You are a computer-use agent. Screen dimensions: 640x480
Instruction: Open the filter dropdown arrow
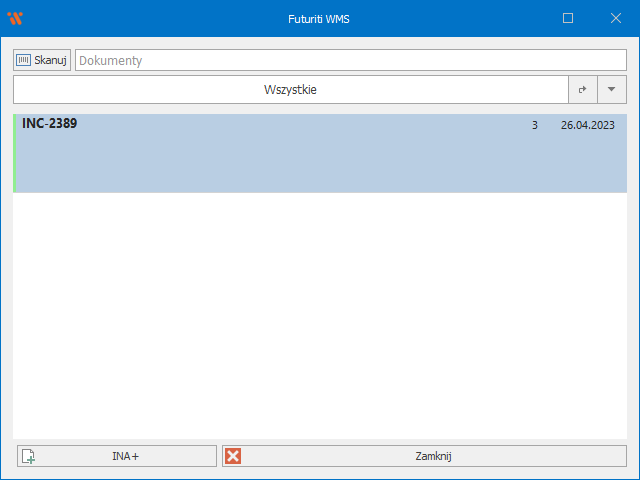tap(612, 90)
